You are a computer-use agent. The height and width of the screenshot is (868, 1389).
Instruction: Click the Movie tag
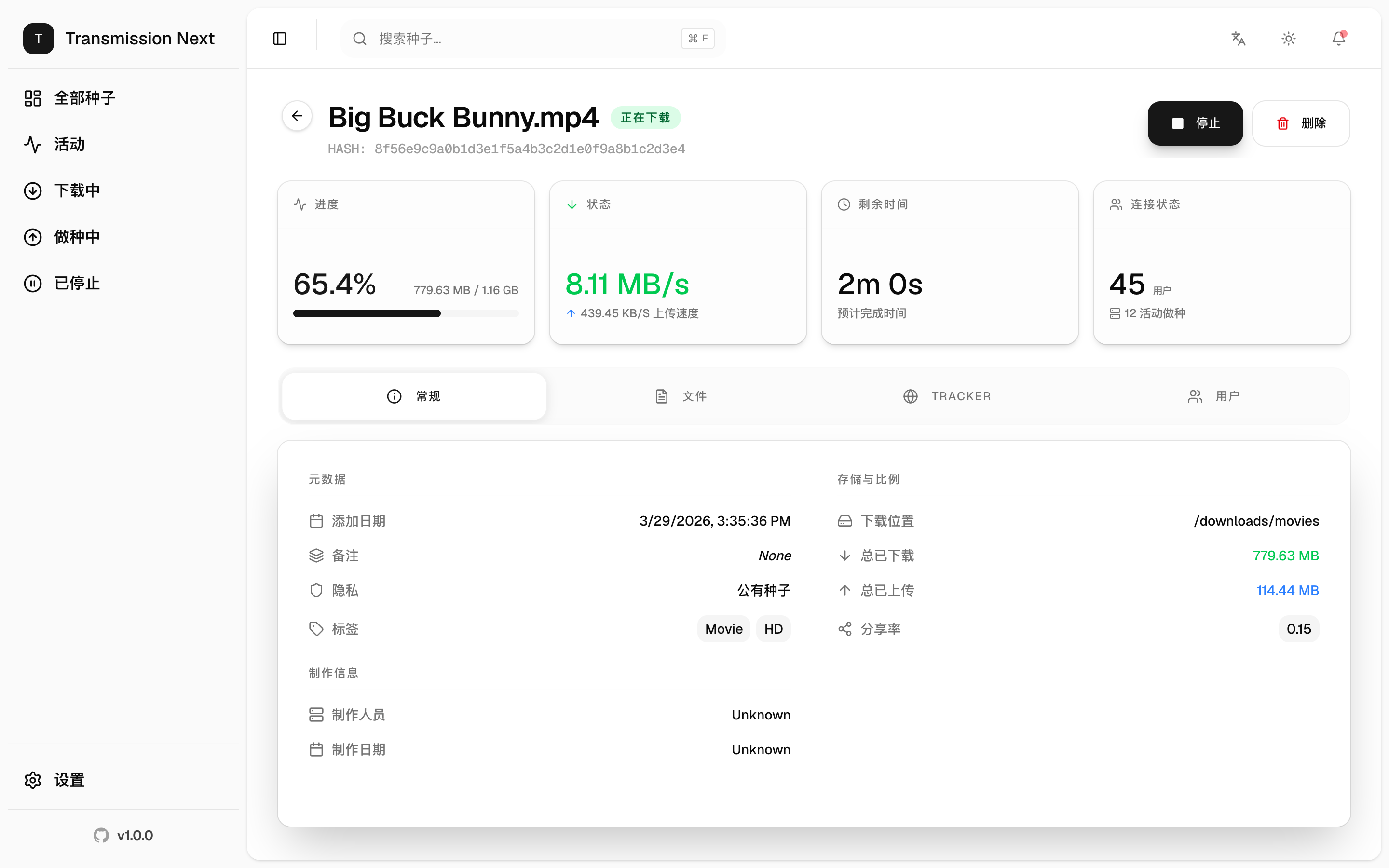724,629
